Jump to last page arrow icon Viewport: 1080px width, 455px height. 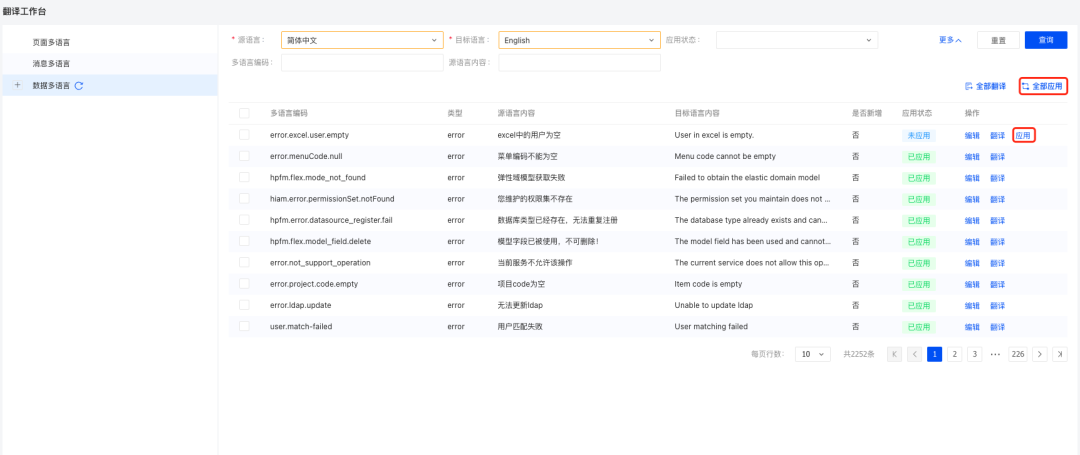point(1060,354)
